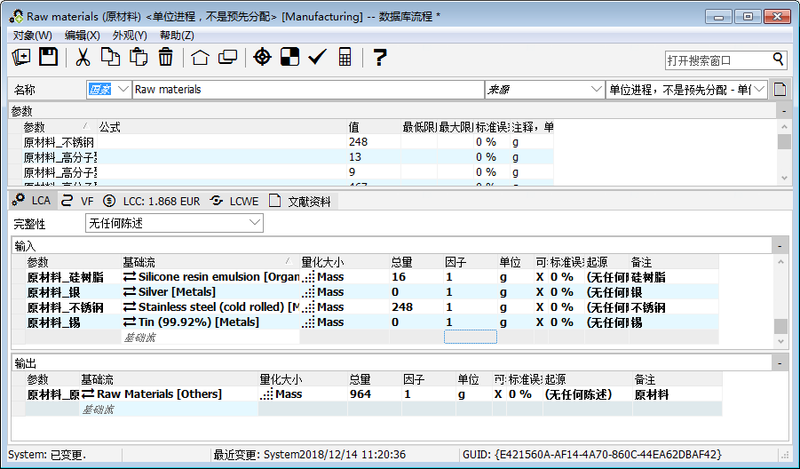Click the new object icon
The height and width of the screenshot is (469, 800).
22,57
